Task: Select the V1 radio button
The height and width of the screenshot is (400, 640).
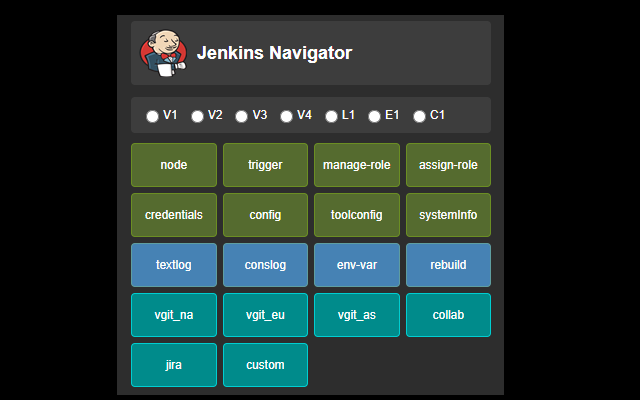Action: 152,116
